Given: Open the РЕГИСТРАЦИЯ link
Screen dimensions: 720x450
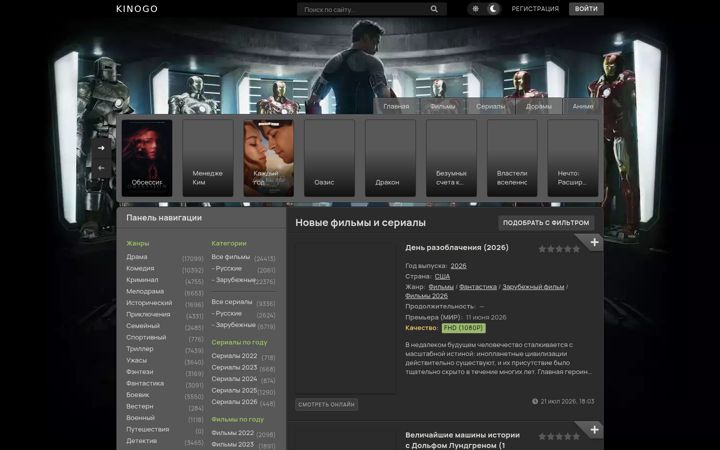Looking at the screenshot, I should (x=535, y=9).
